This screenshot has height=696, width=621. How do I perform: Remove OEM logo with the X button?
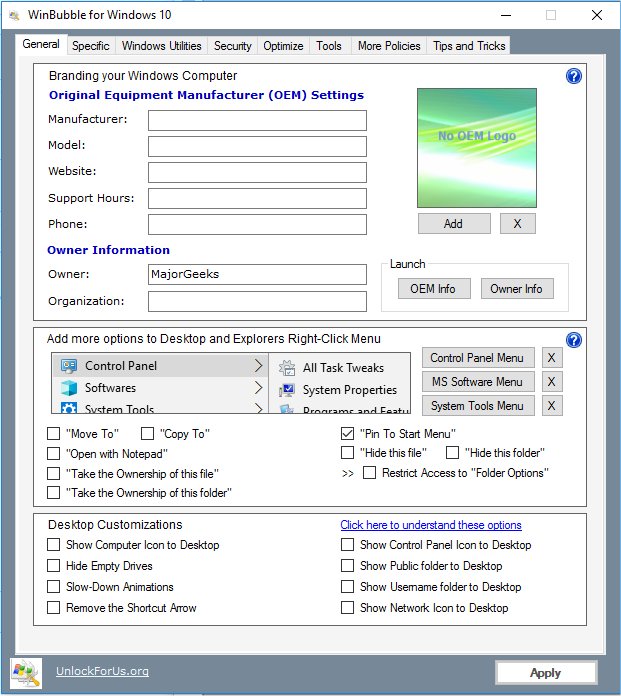tap(518, 223)
